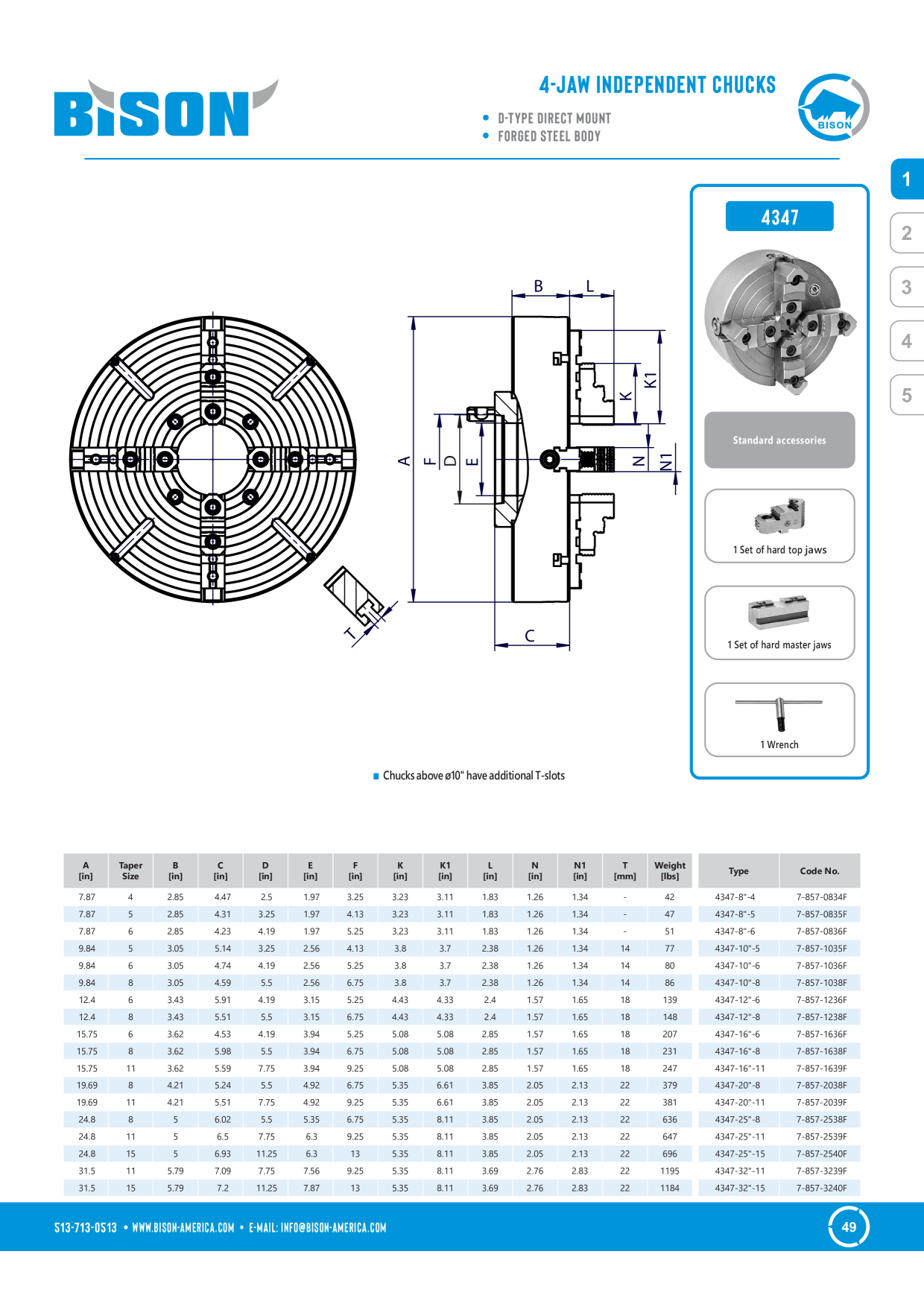The width and height of the screenshot is (924, 1307).
Task: Open section tab 2
Action: pyautogui.click(x=907, y=233)
